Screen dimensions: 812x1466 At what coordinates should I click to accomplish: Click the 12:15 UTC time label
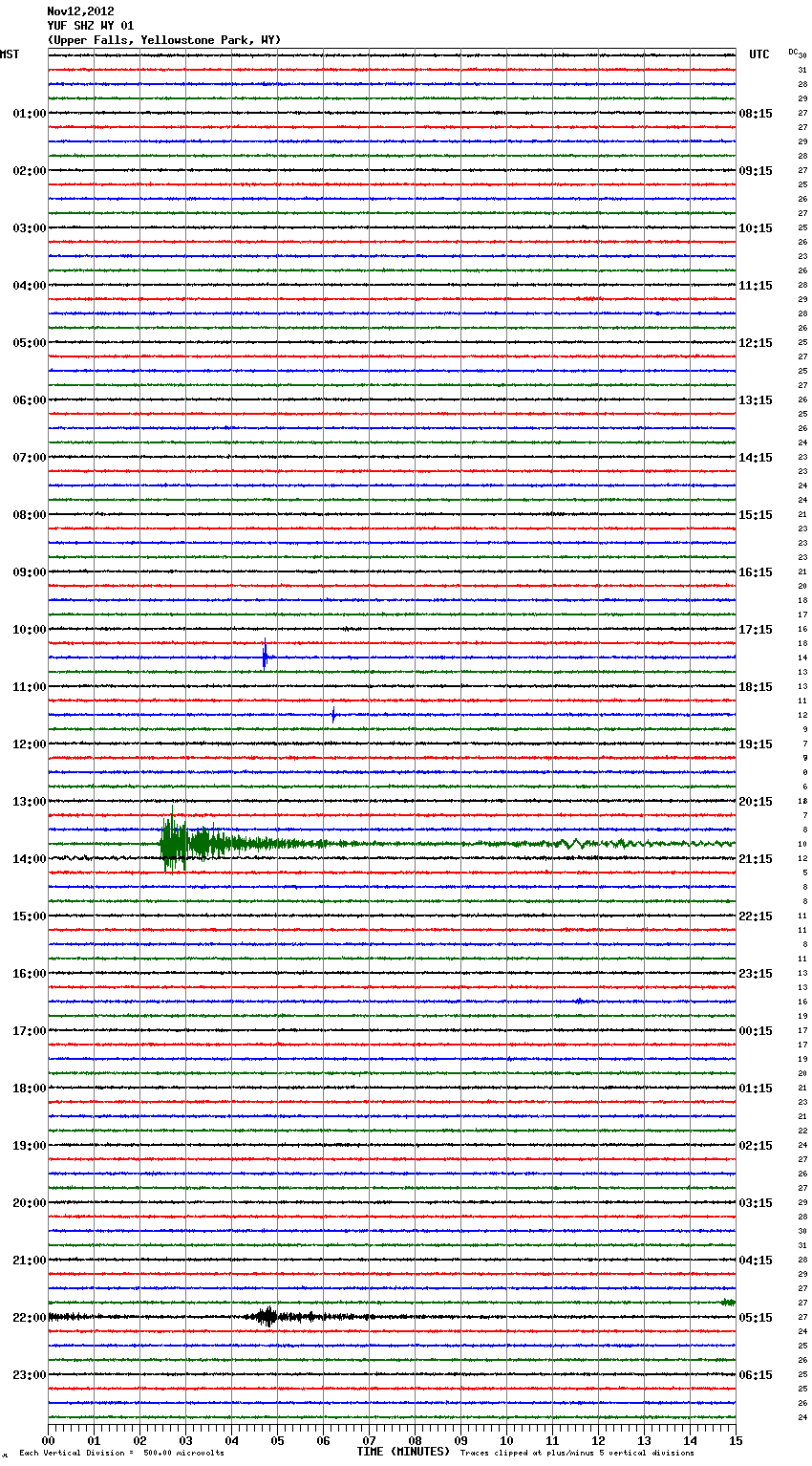[x=756, y=343]
